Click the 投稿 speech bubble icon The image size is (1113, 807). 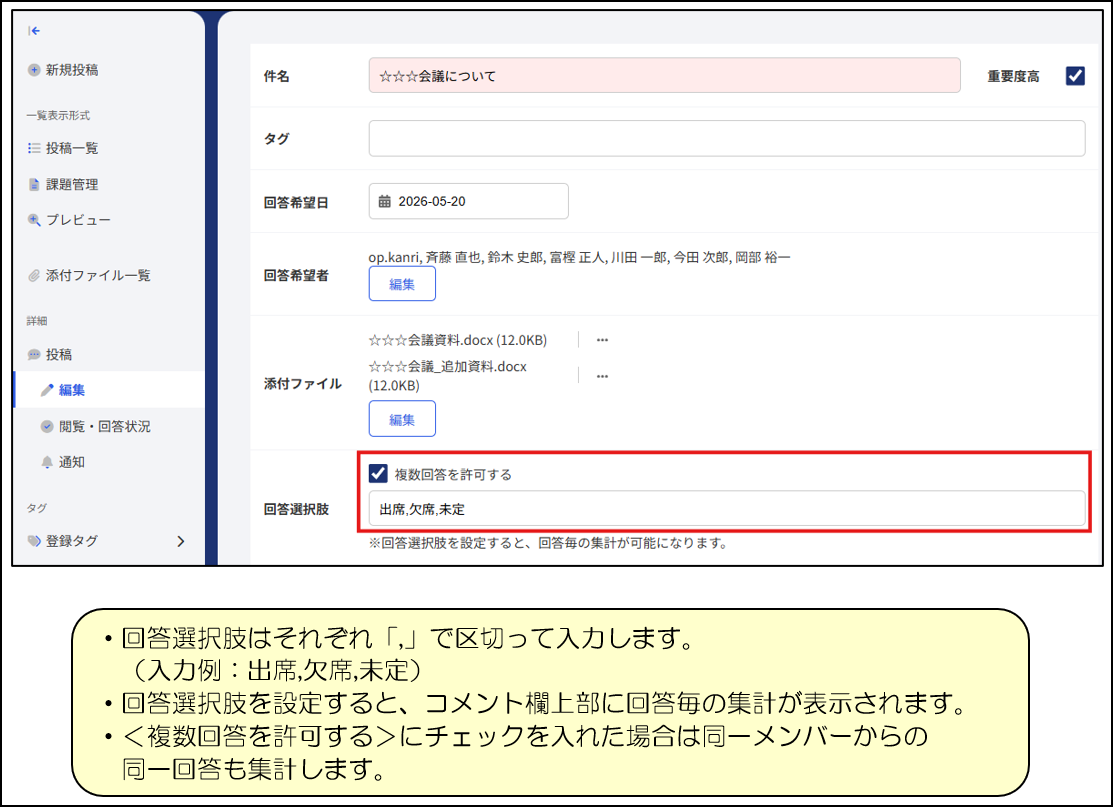point(33,354)
